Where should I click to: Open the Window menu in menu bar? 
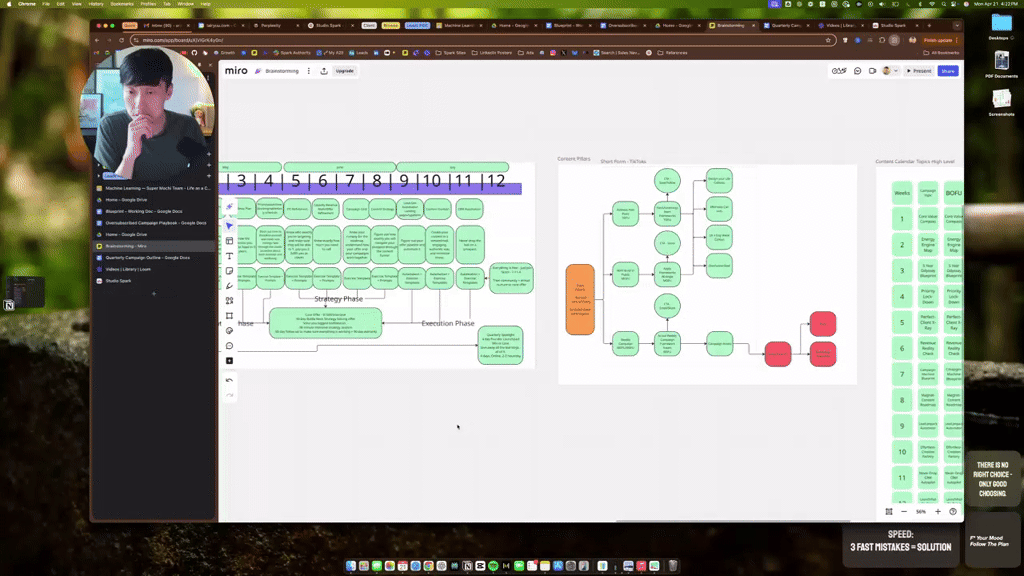185,4
